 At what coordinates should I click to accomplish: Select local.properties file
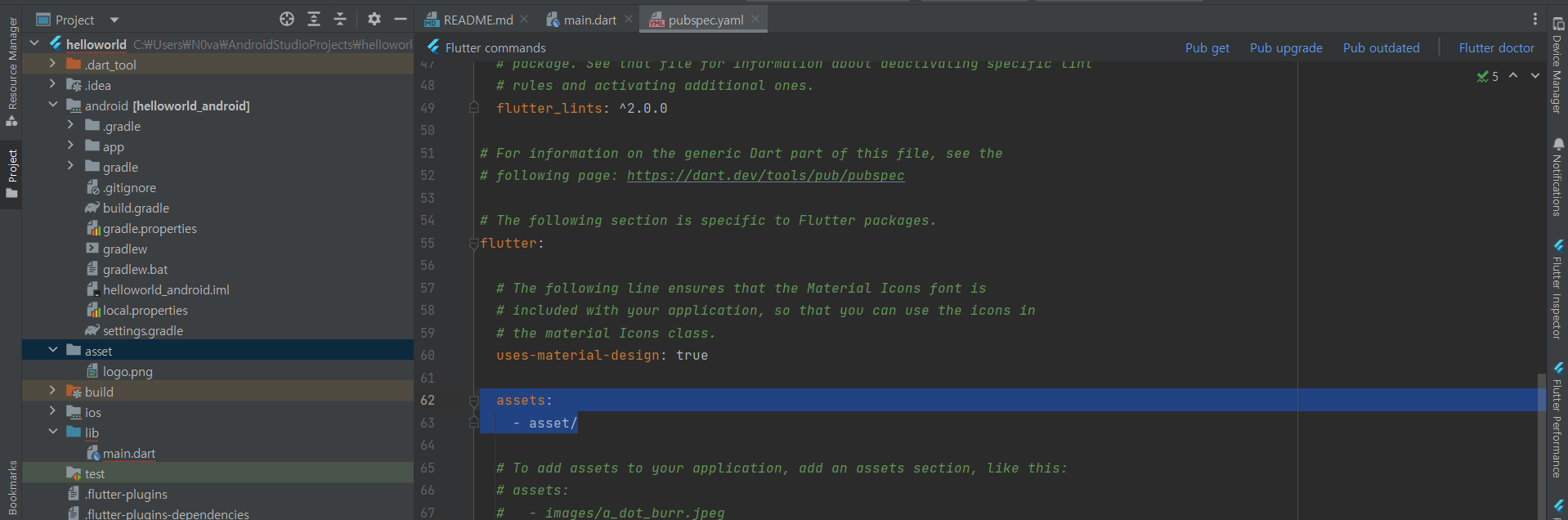[x=145, y=310]
